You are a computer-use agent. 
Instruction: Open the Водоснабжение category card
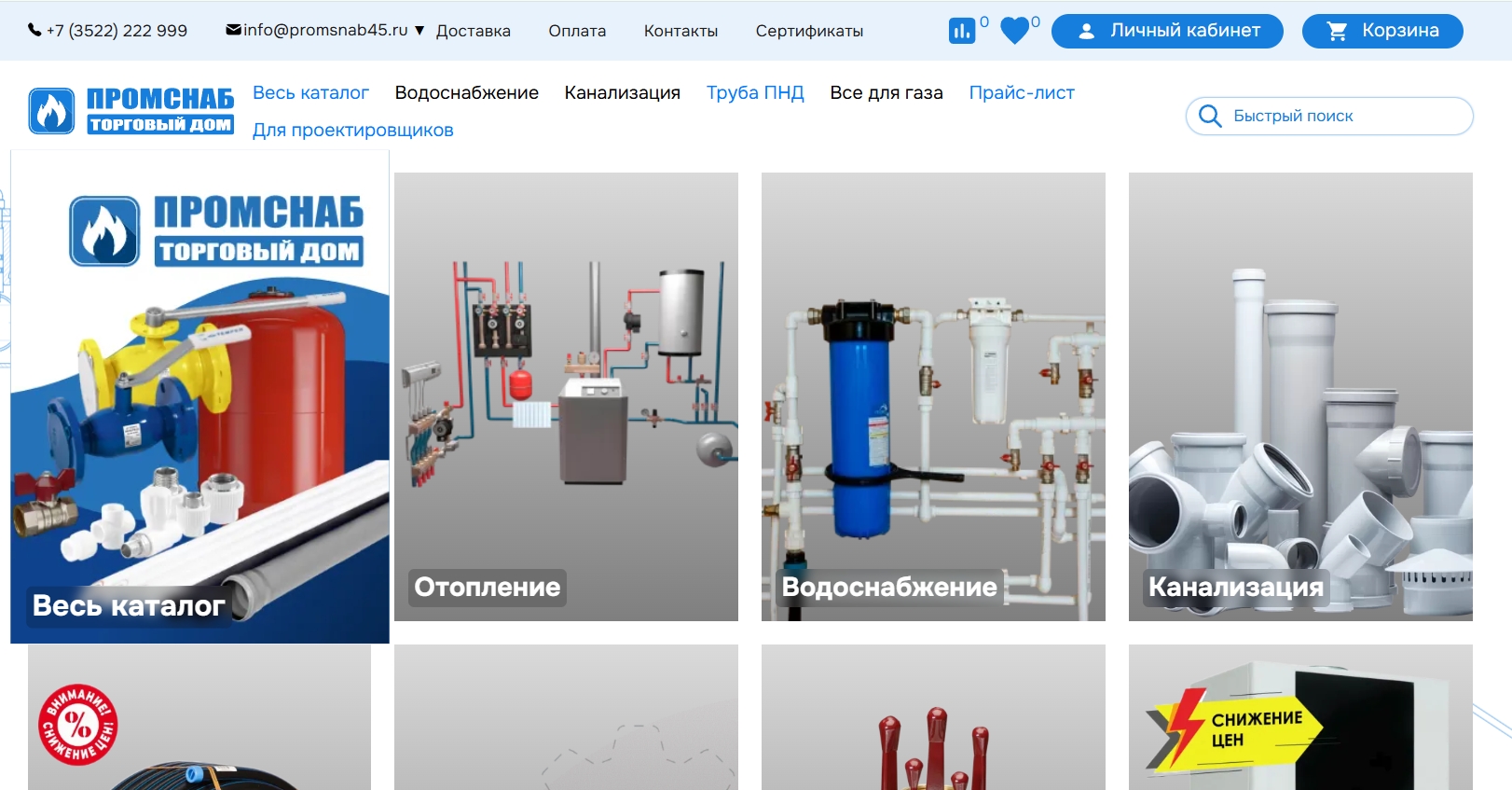click(933, 396)
